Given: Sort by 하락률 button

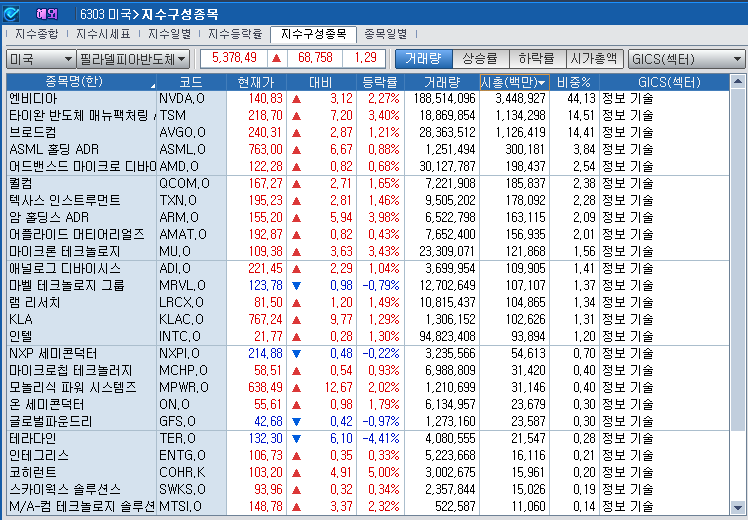Looking at the screenshot, I should (x=537, y=59).
